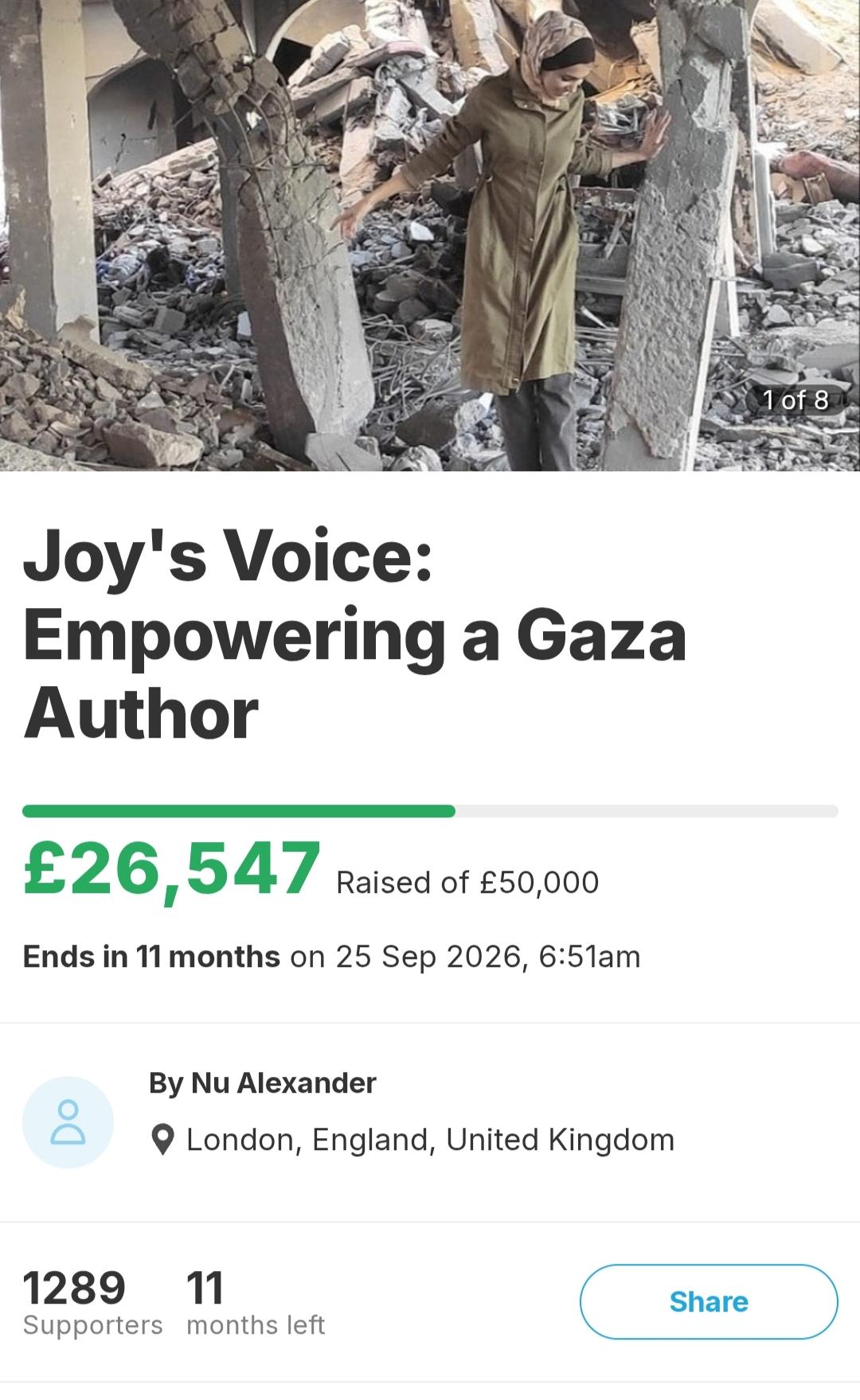Tap the organizer profile avatar icon
Screen dimensions: 860x1400
(x=68, y=1122)
